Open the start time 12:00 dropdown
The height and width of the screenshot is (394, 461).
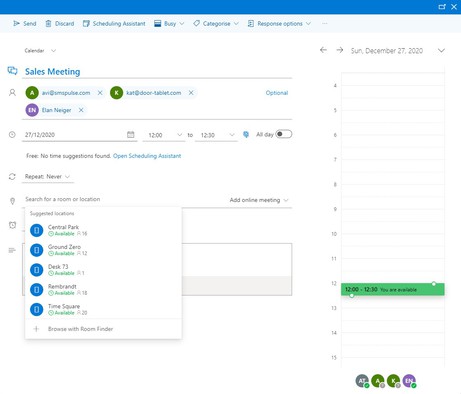[x=164, y=135]
